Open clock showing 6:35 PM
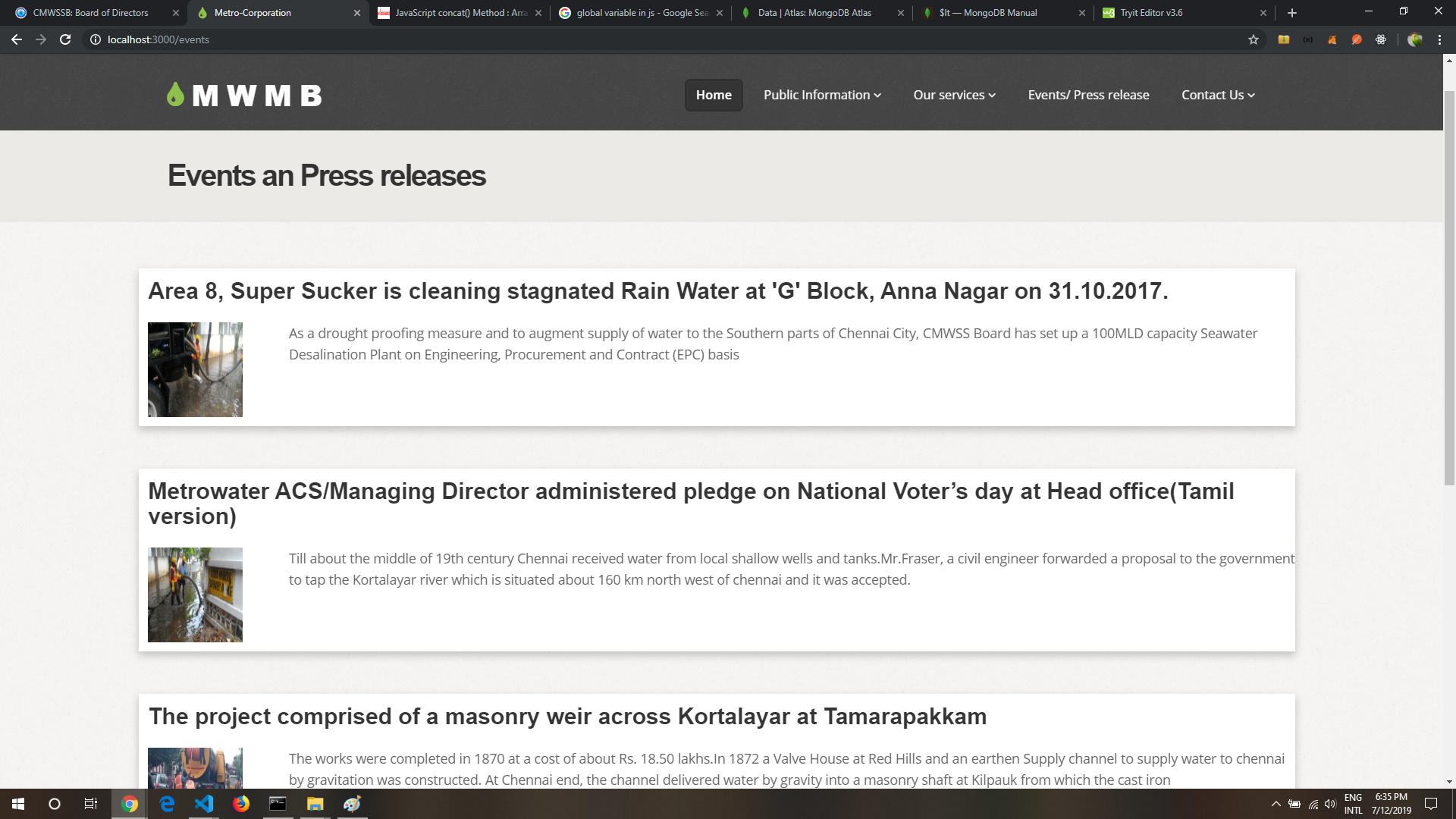 (x=1391, y=804)
